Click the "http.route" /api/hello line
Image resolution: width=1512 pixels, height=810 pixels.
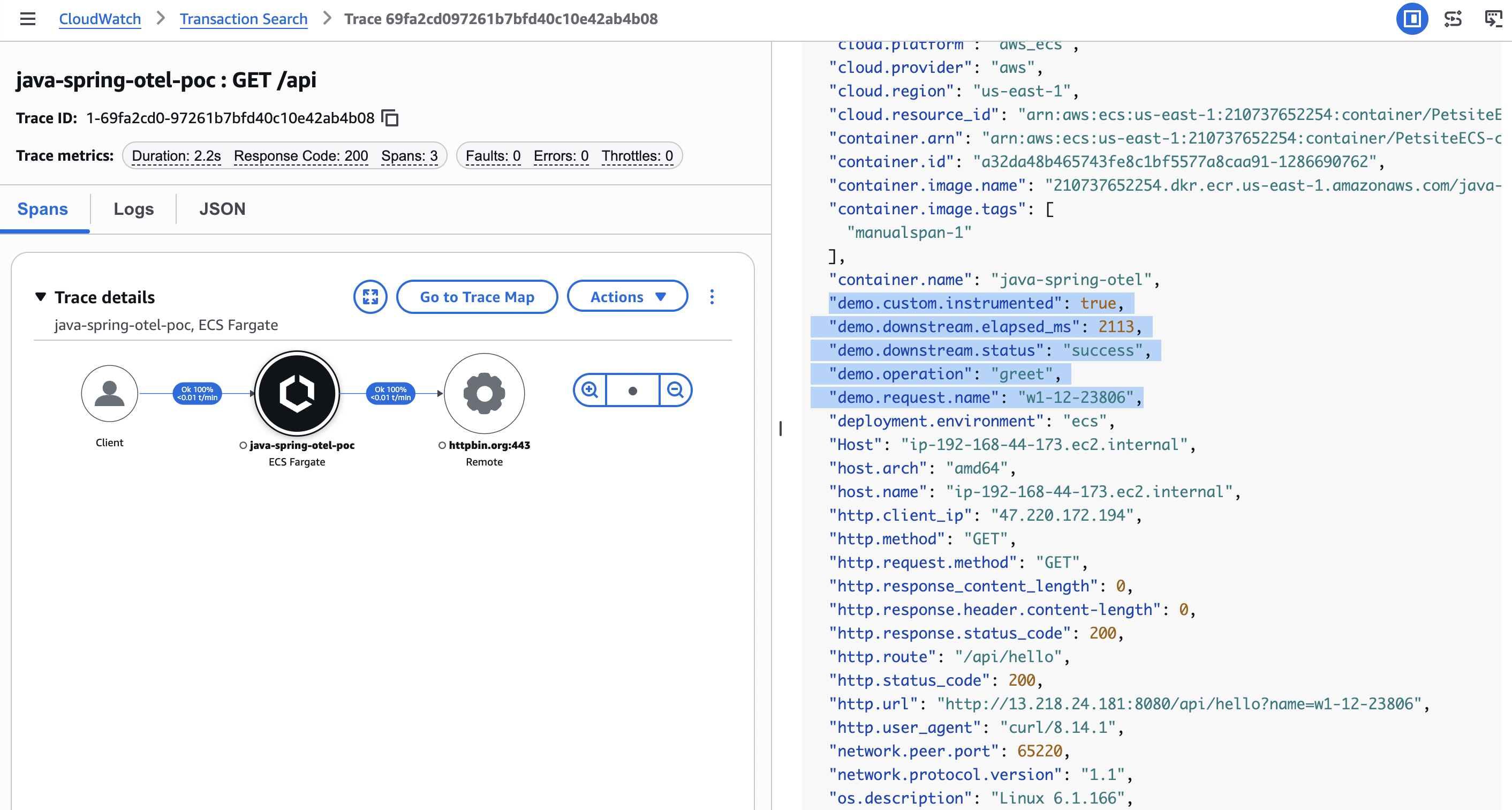[949, 657]
